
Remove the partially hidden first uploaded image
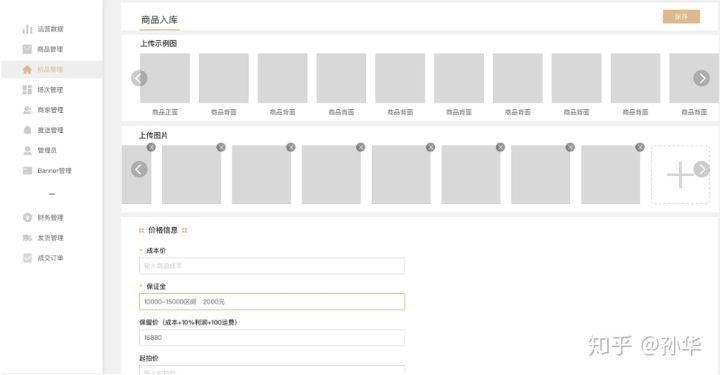point(151,147)
